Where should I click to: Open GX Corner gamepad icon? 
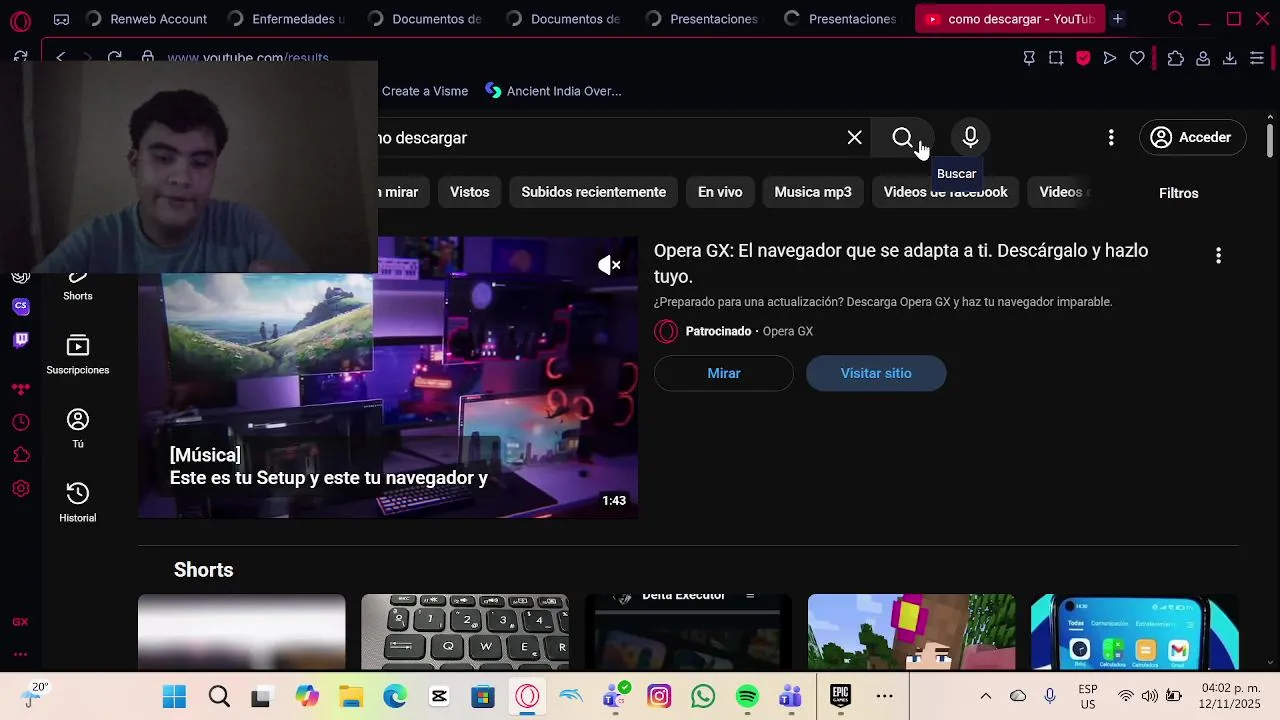coord(61,19)
